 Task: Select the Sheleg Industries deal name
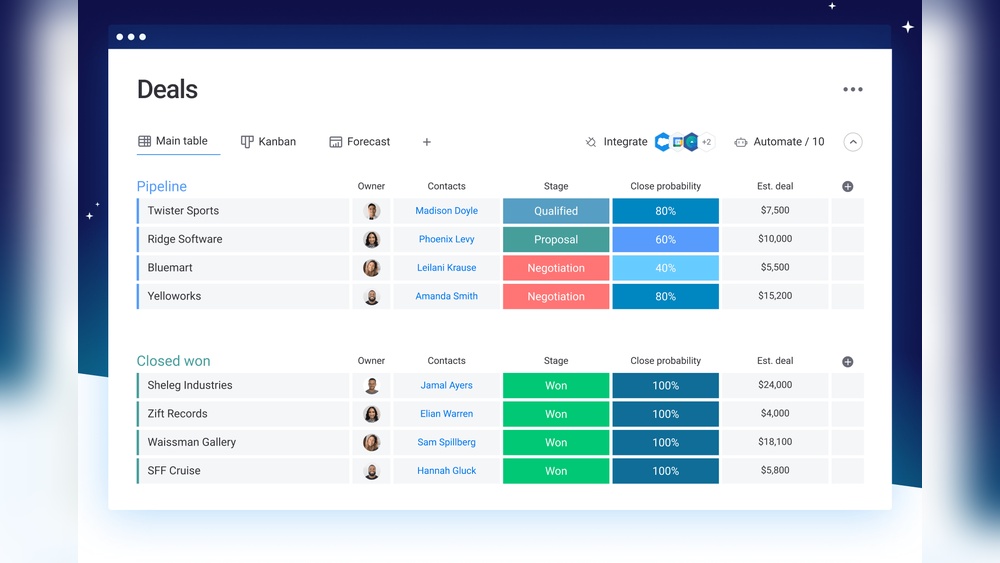[190, 385]
